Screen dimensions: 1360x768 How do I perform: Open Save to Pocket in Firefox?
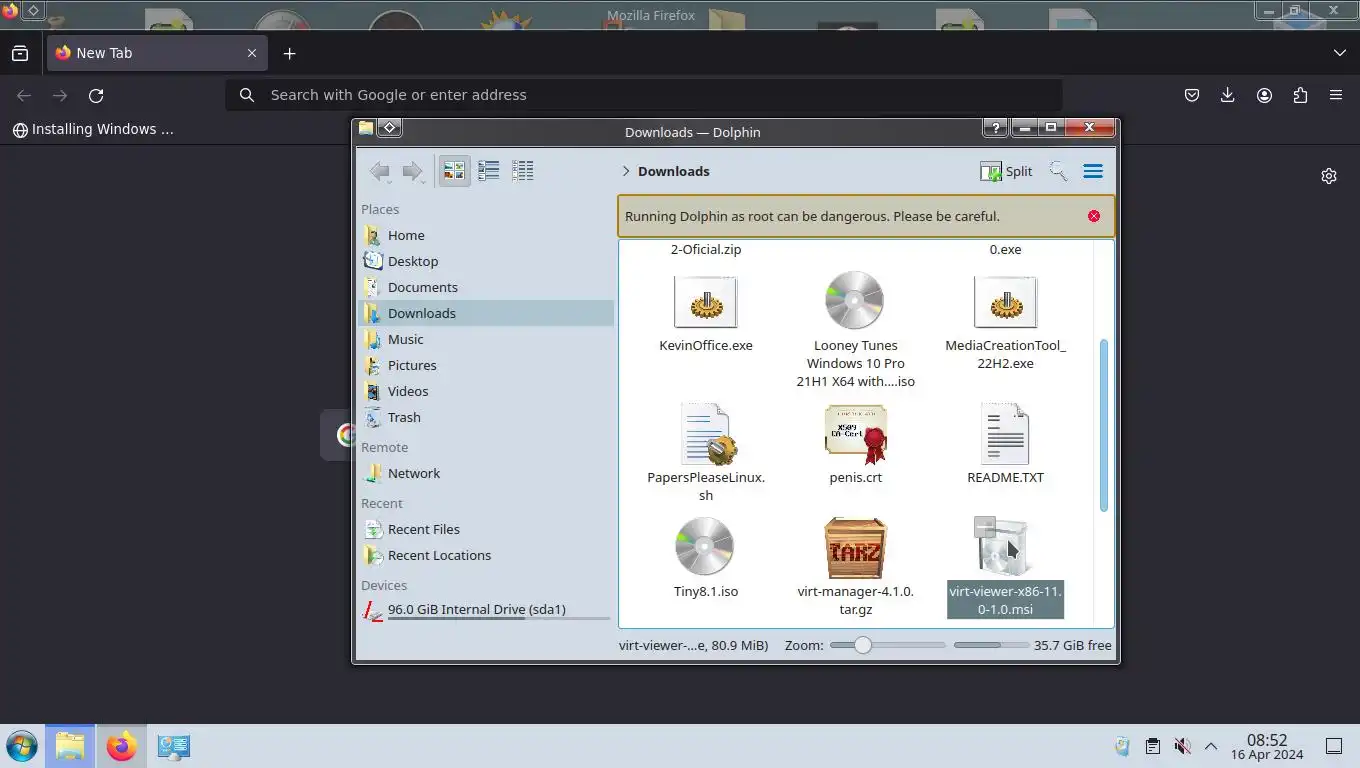1192,95
